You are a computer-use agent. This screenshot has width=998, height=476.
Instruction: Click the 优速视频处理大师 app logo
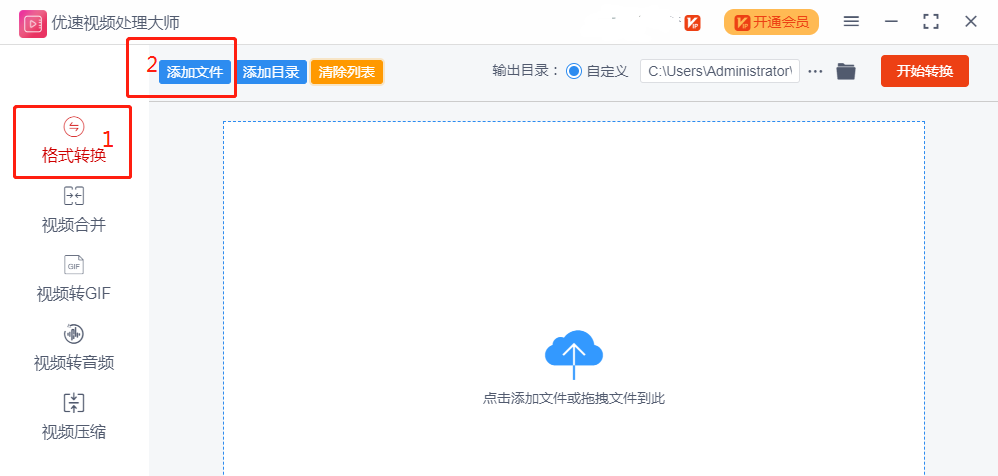click(x=33, y=22)
